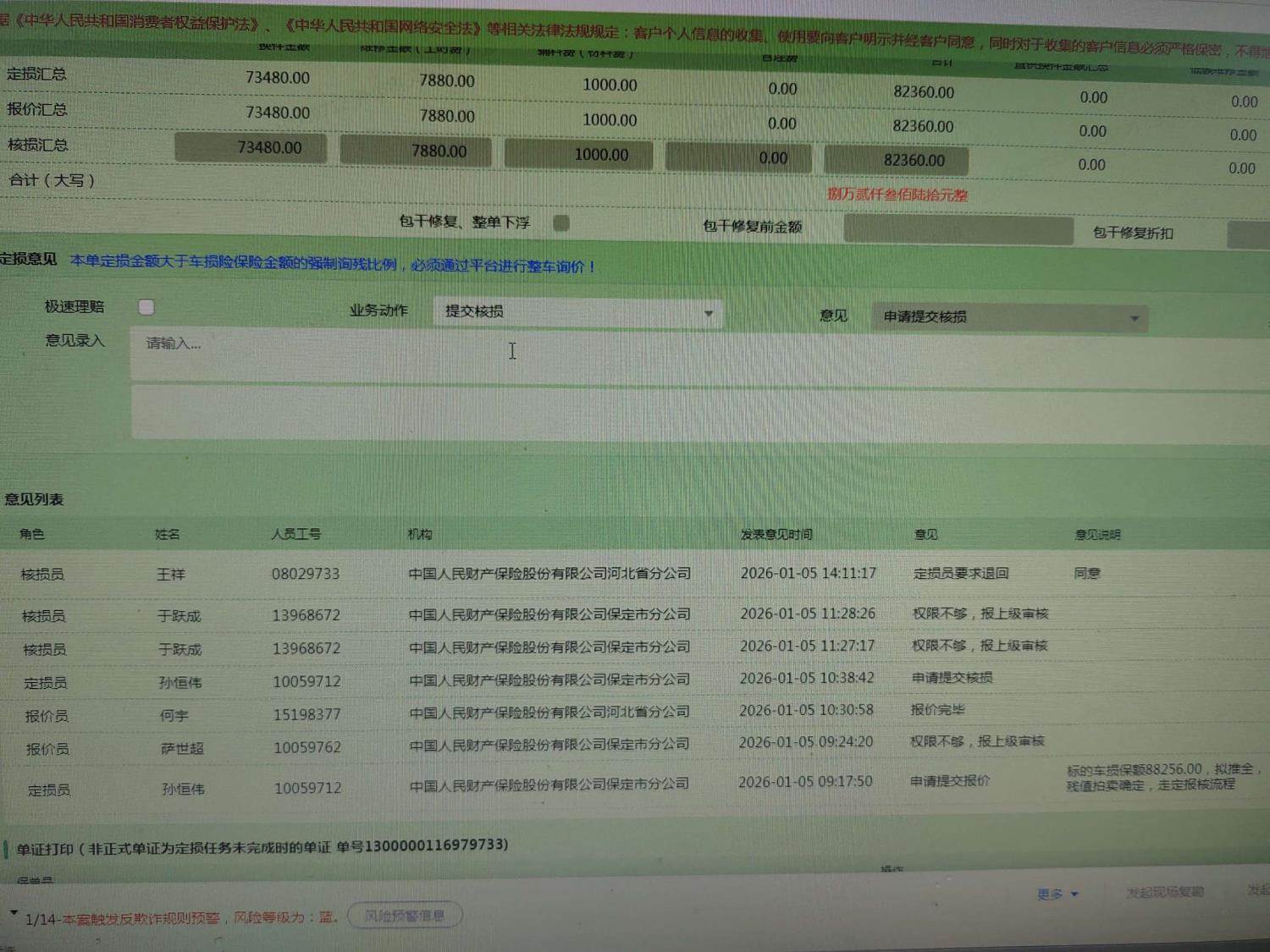Viewport: 1270px width, 952px height.
Task: Tick the 极速理赔 checkbox
Action: point(146,307)
